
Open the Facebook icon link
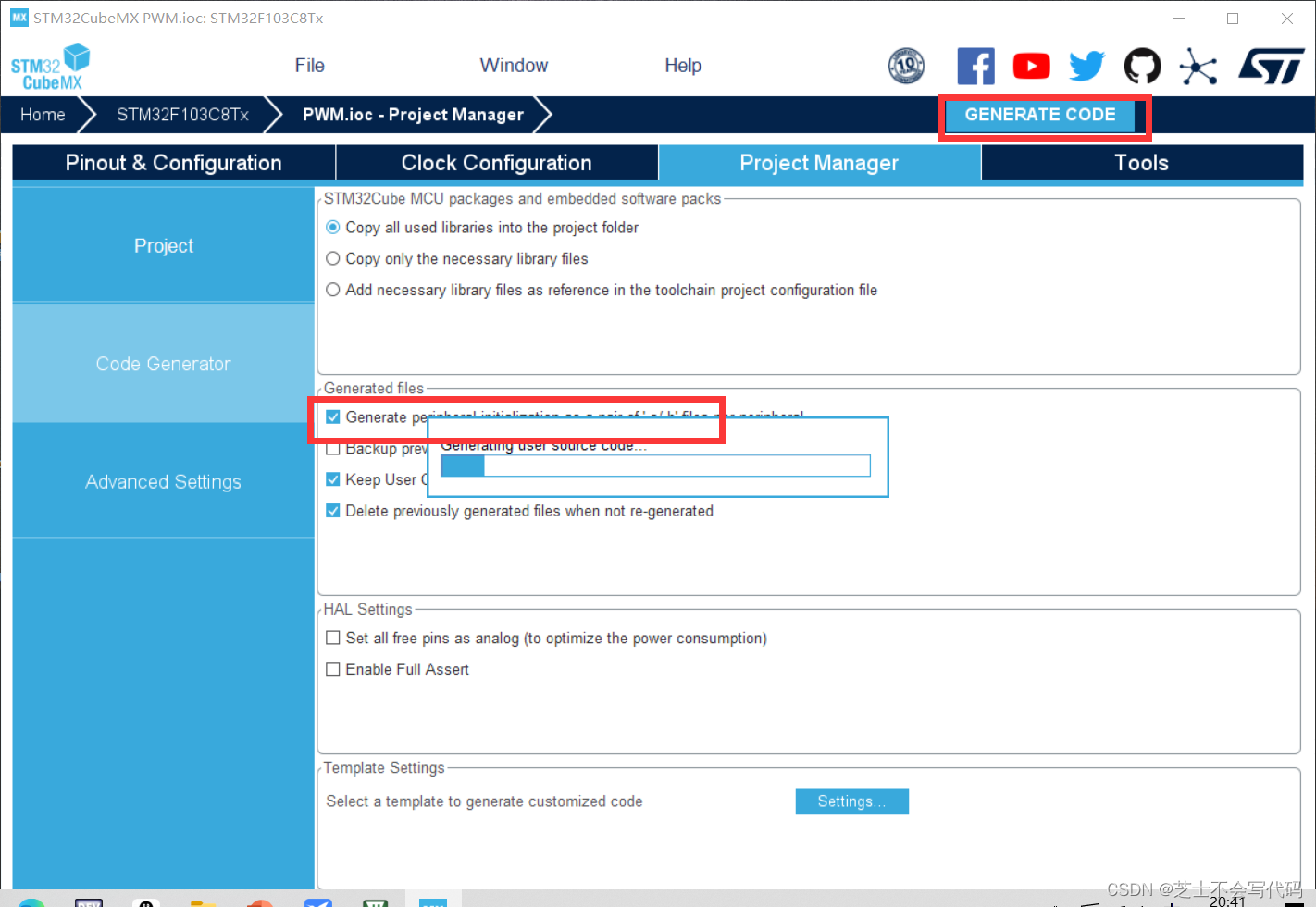[x=975, y=66]
